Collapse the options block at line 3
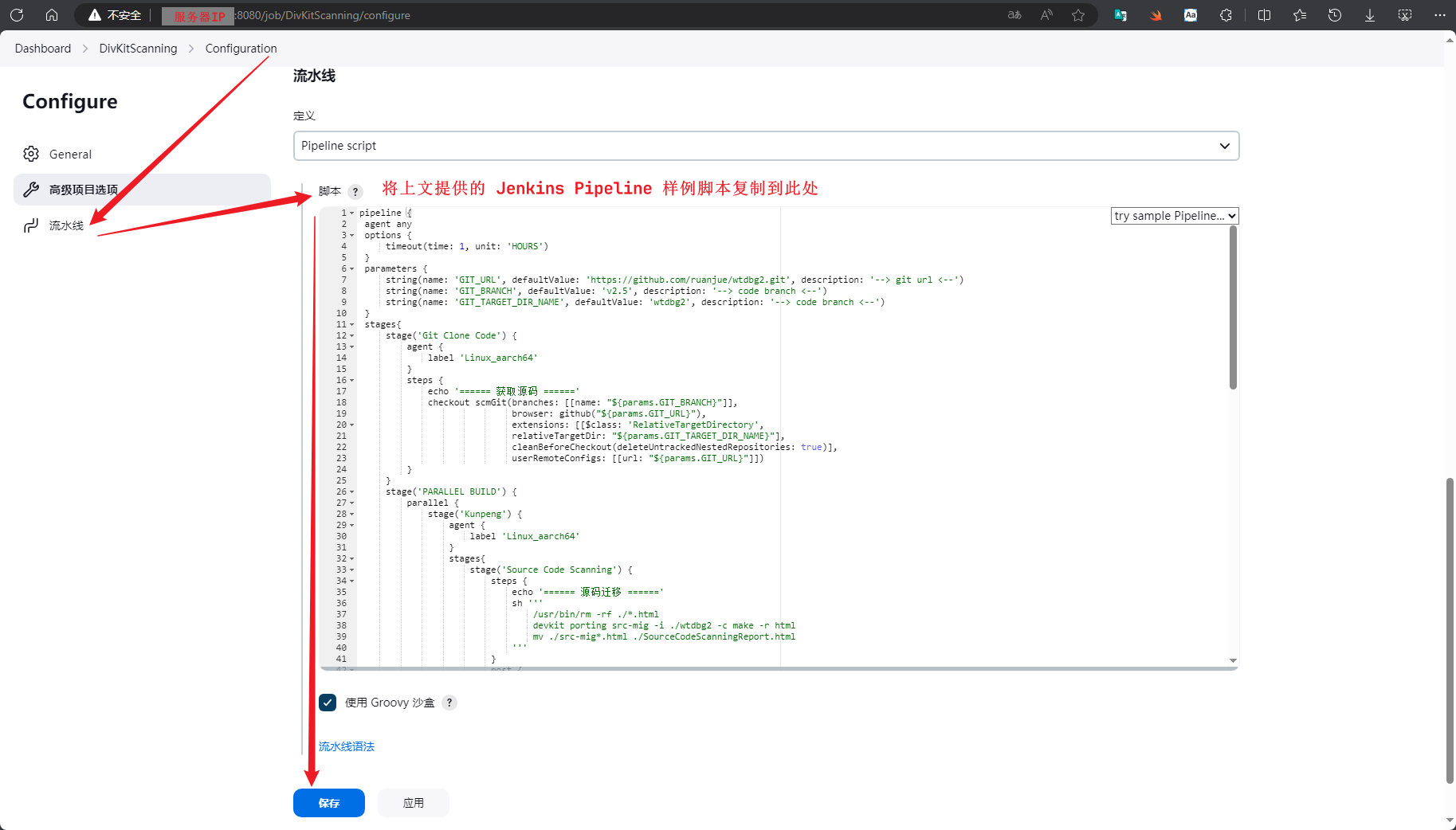This screenshot has height=830, width=1456. [x=352, y=236]
